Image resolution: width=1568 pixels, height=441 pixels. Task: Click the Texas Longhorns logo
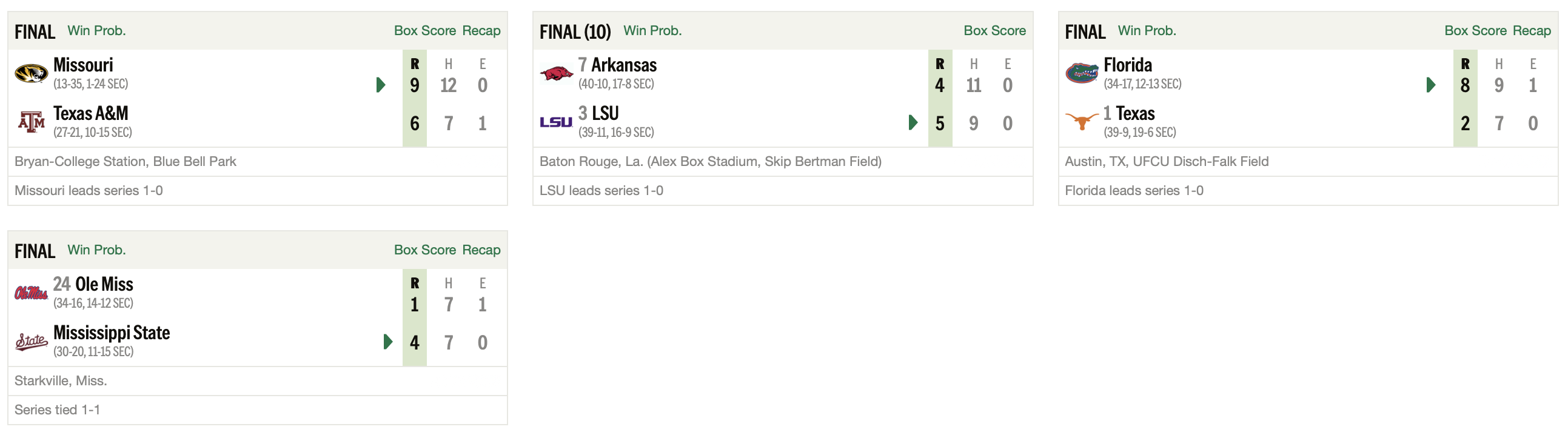1082,121
